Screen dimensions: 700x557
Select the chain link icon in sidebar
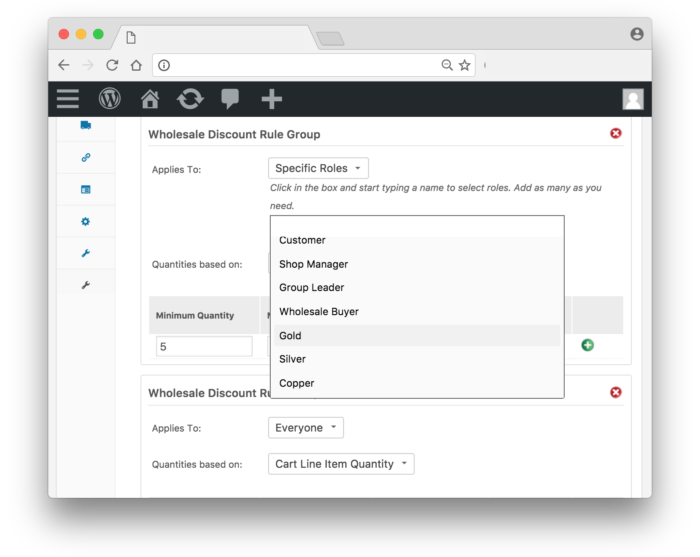[85, 158]
